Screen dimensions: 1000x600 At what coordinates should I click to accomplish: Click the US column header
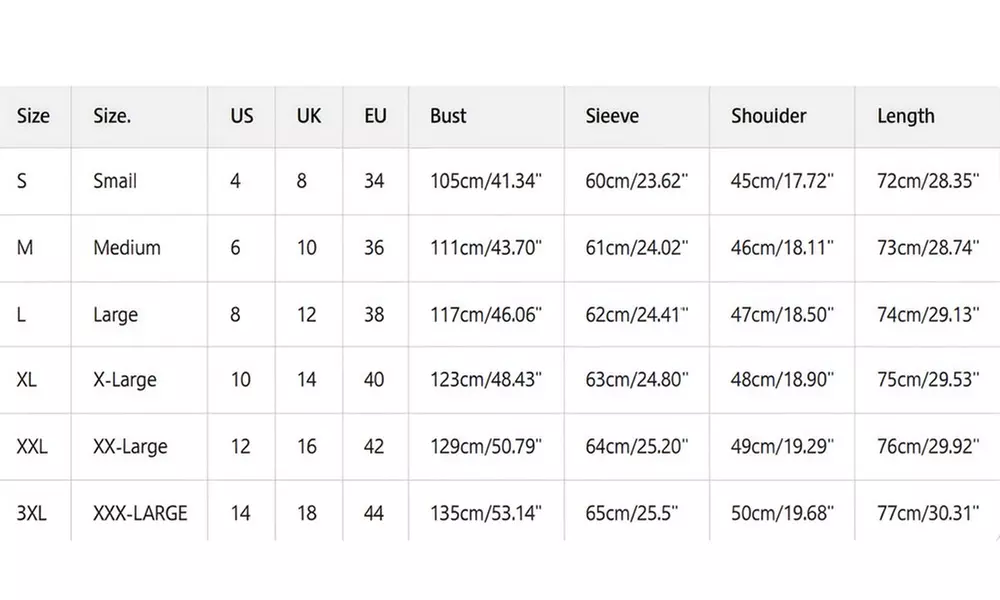pyautogui.click(x=242, y=116)
